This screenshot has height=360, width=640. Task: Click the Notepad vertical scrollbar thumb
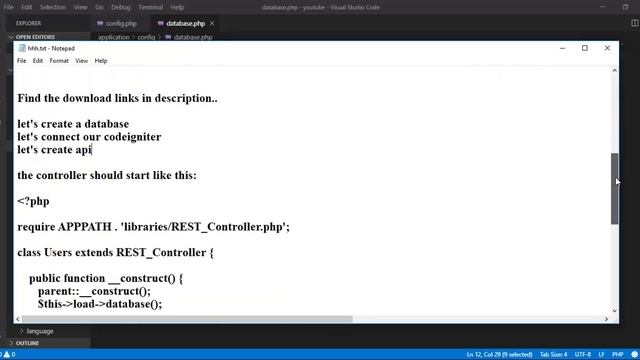(615, 189)
